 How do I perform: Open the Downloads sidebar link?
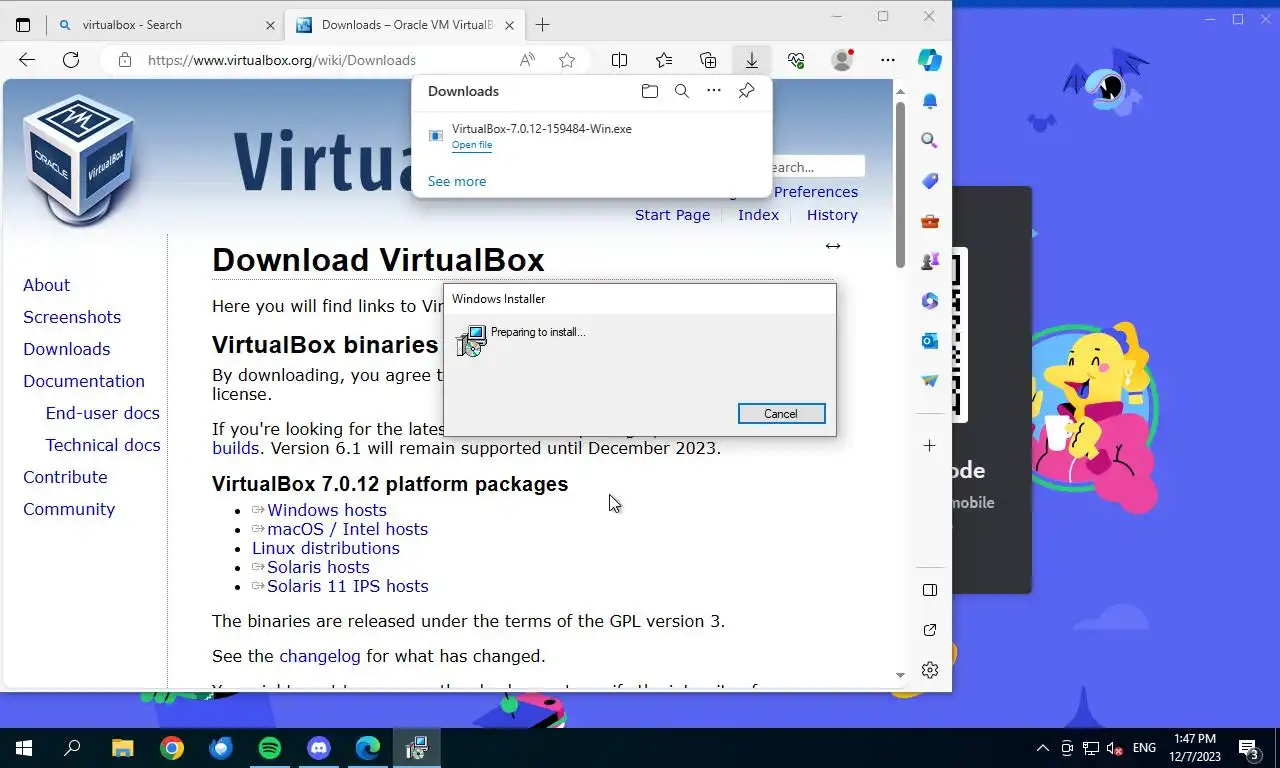pos(67,349)
